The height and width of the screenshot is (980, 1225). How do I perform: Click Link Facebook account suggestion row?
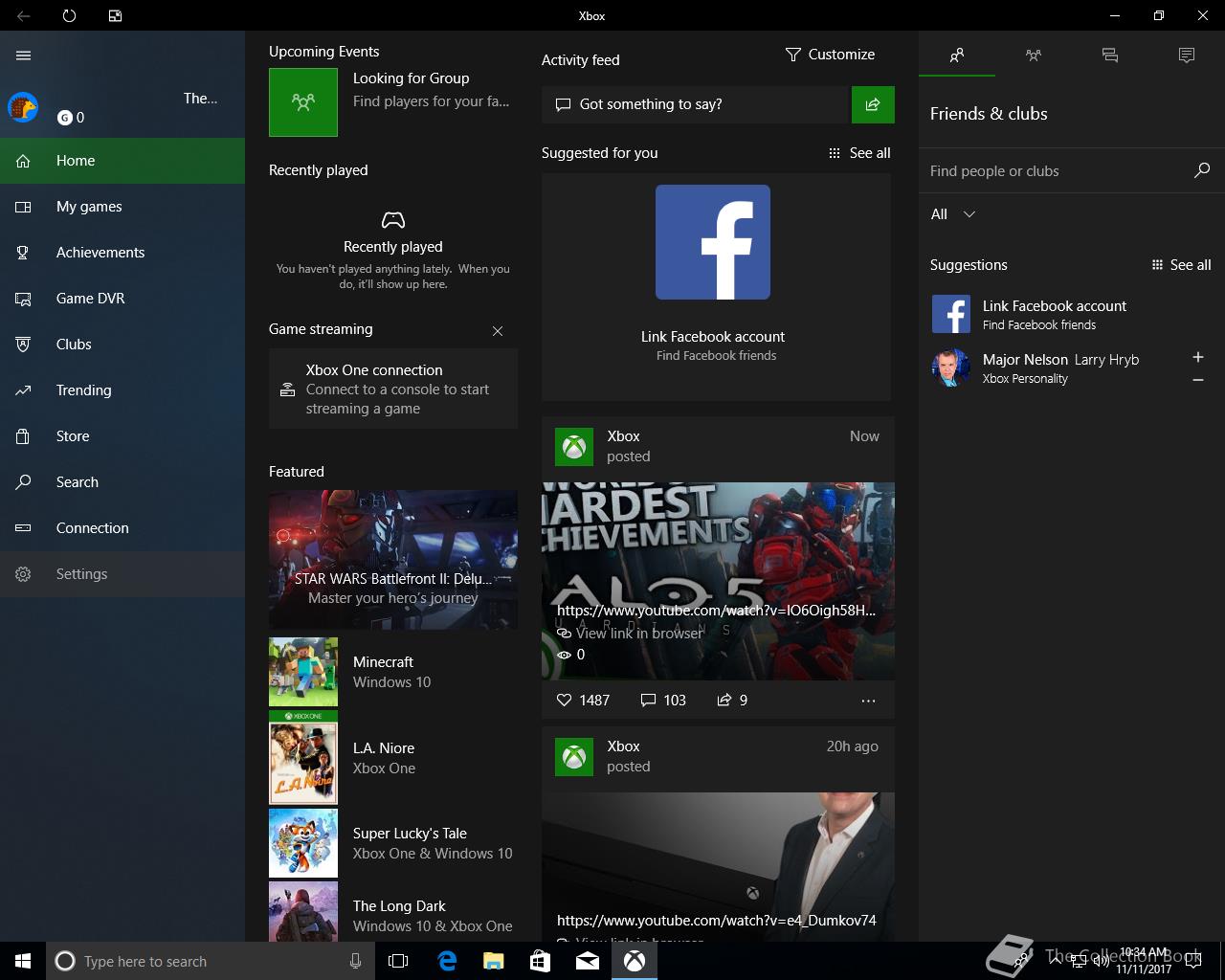click(1072, 314)
